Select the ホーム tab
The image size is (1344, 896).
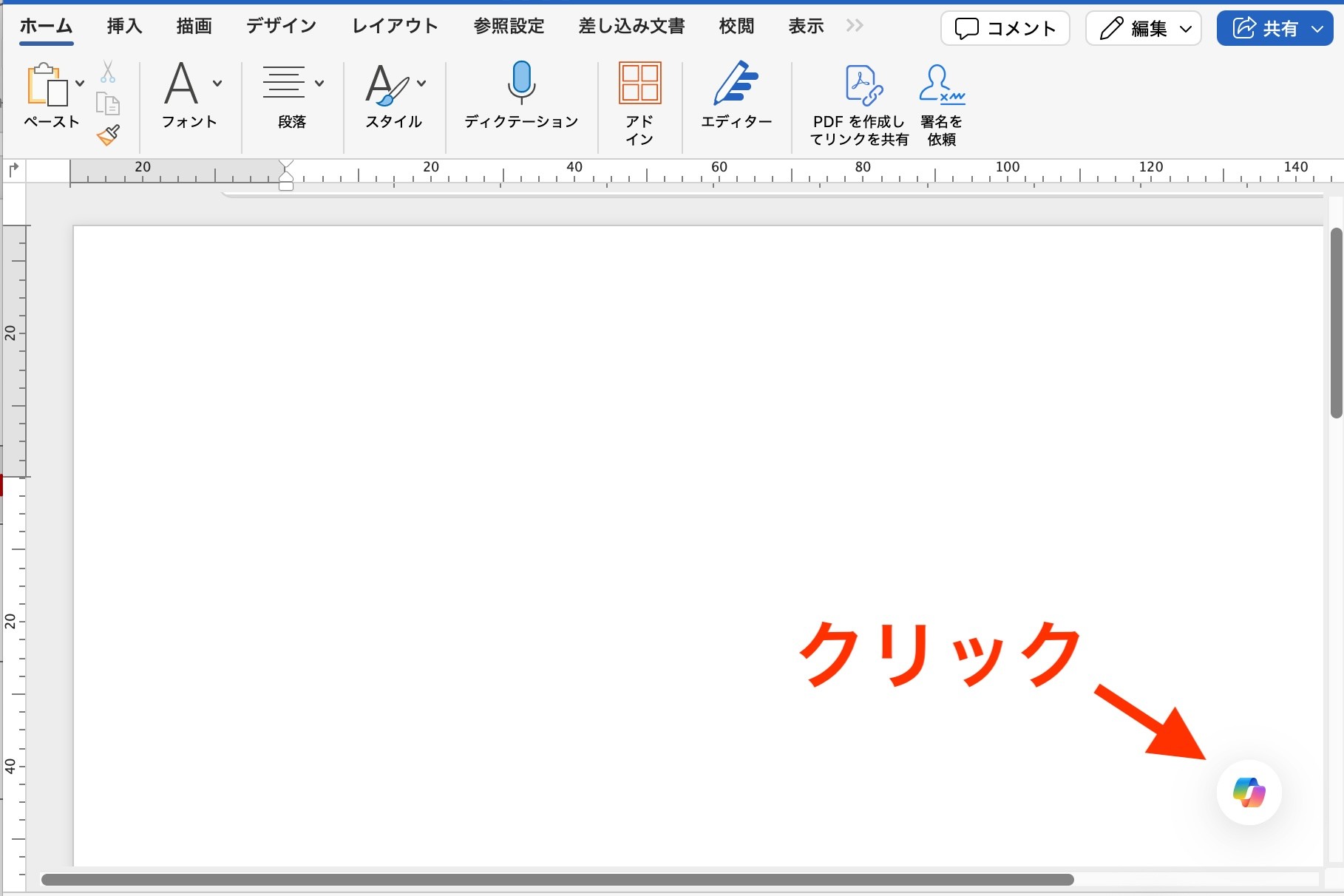pos(46,27)
